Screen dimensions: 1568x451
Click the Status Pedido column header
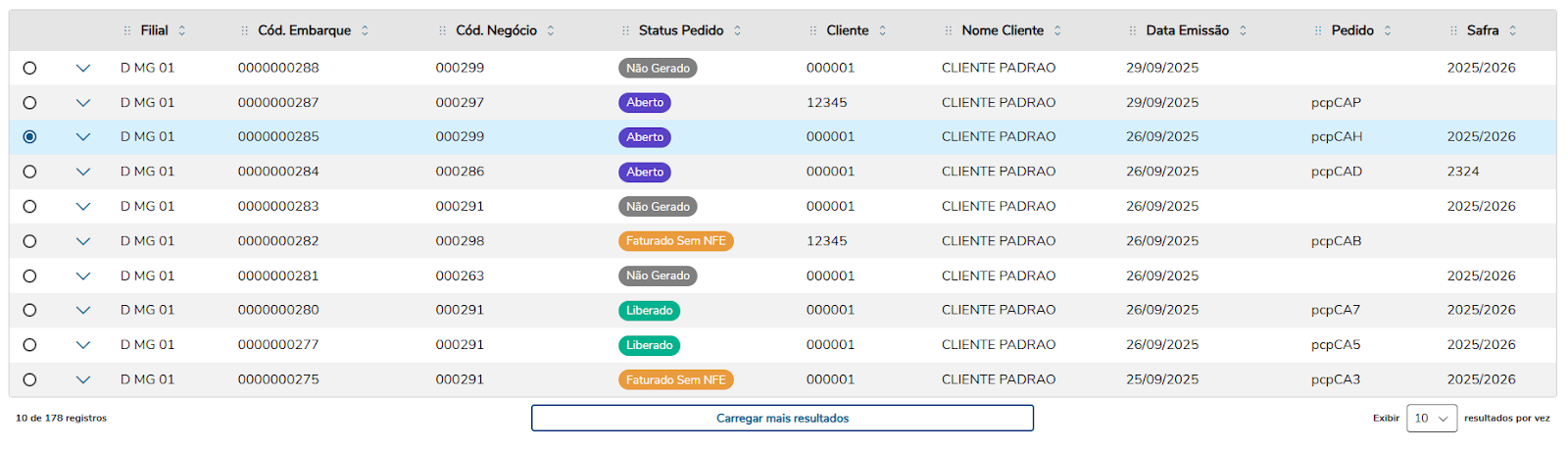pyautogui.click(x=680, y=30)
